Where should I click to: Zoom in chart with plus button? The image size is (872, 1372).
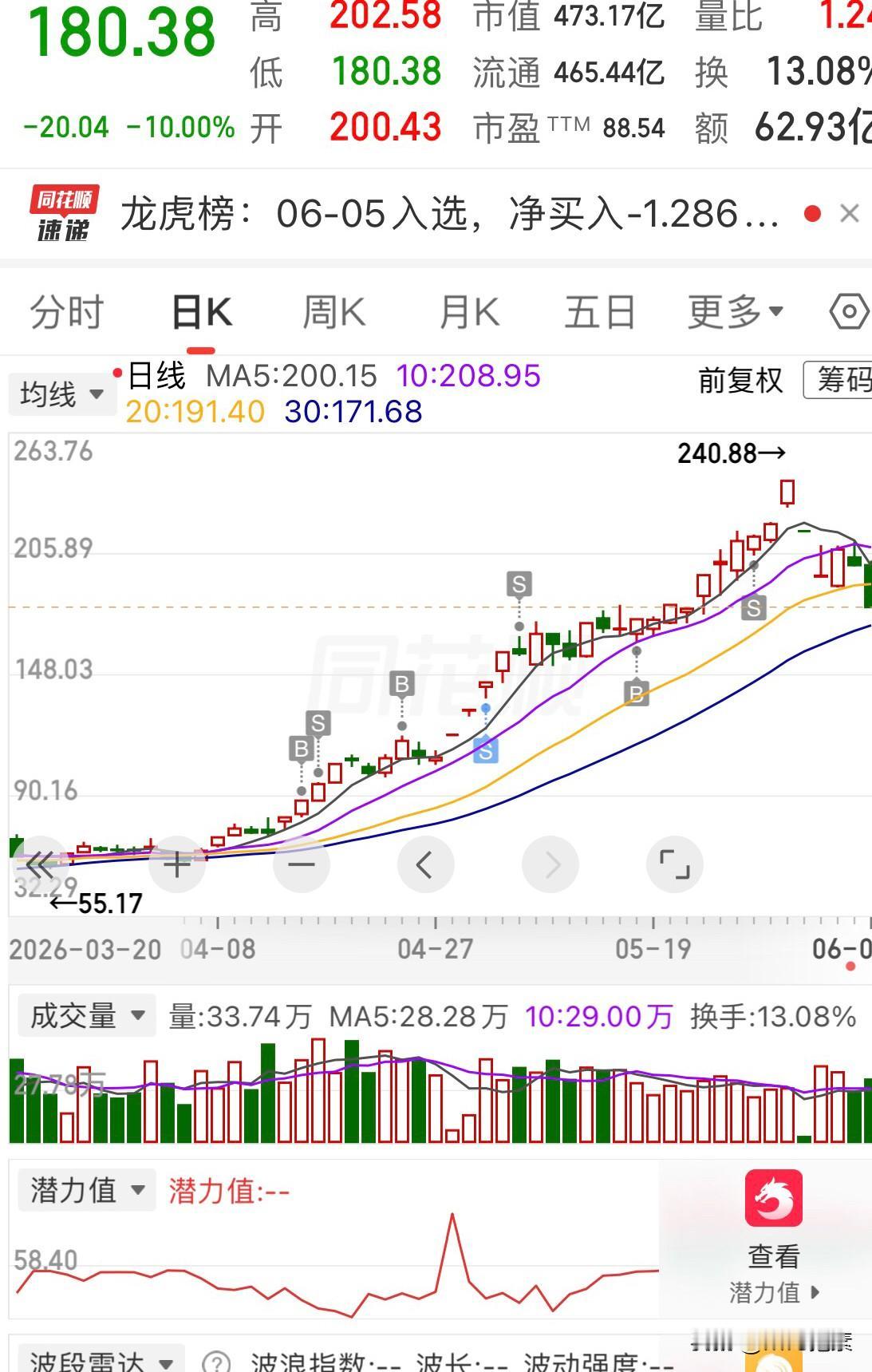coord(177,864)
